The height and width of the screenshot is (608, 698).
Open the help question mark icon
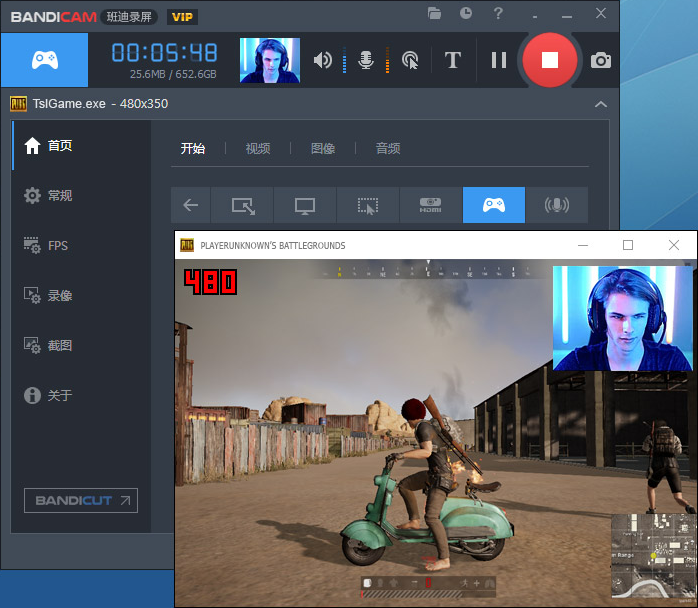tap(498, 13)
